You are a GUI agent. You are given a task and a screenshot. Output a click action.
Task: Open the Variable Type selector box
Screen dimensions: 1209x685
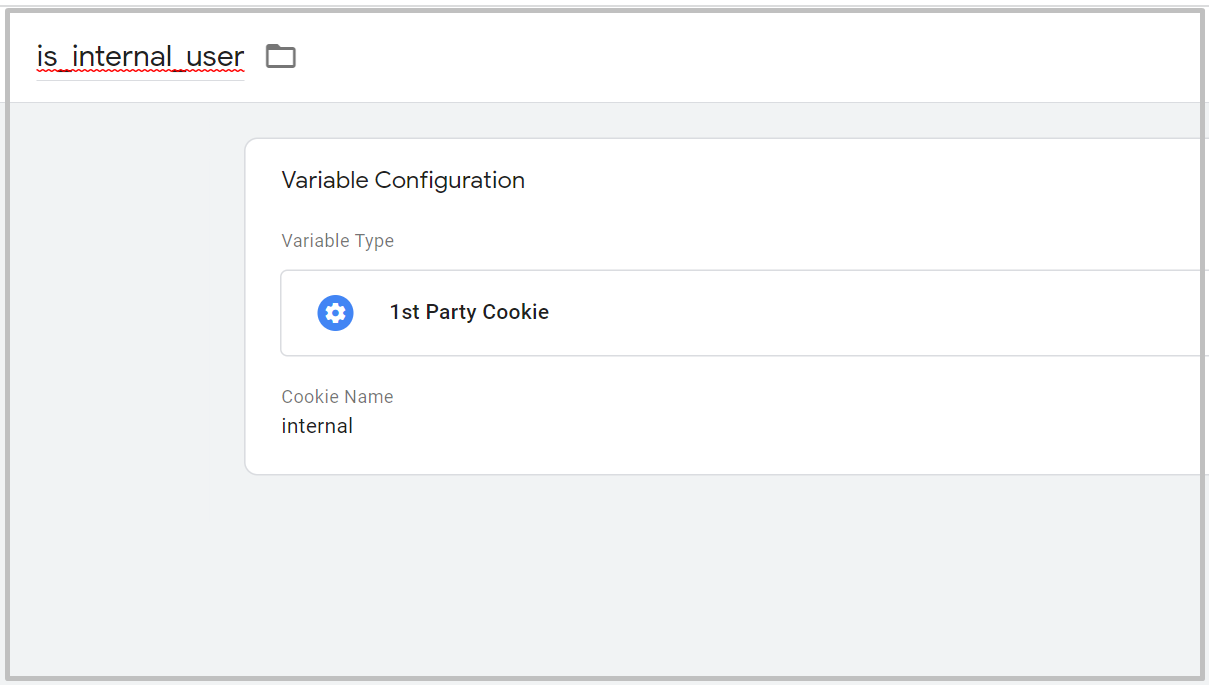744,312
